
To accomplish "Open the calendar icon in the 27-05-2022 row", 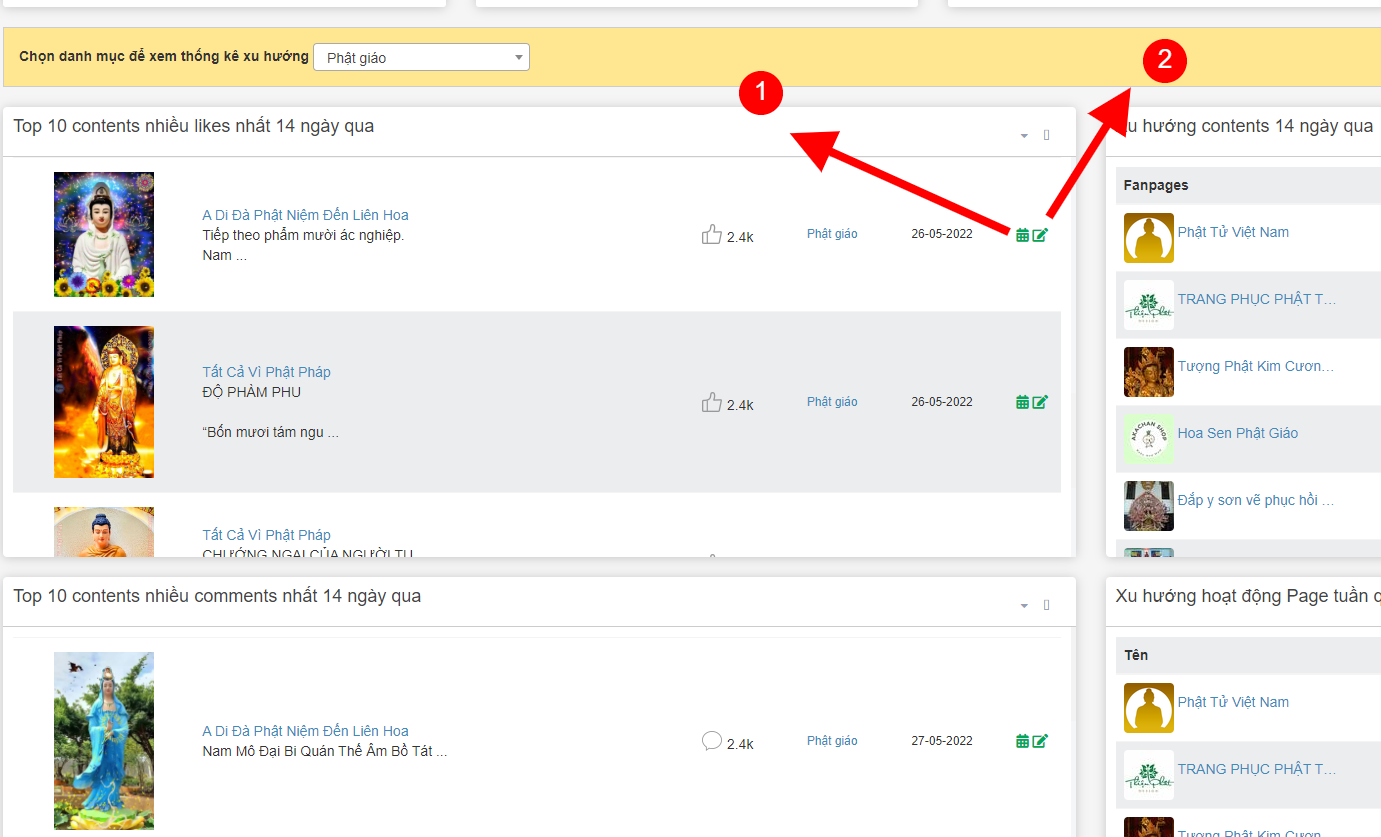I will 1022,741.
